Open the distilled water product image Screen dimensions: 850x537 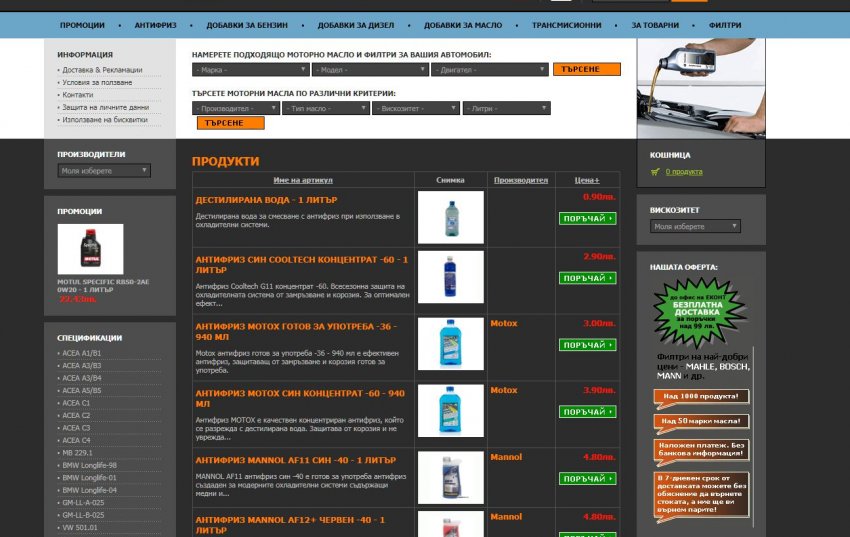pyautogui.click(x=450, y=217)
